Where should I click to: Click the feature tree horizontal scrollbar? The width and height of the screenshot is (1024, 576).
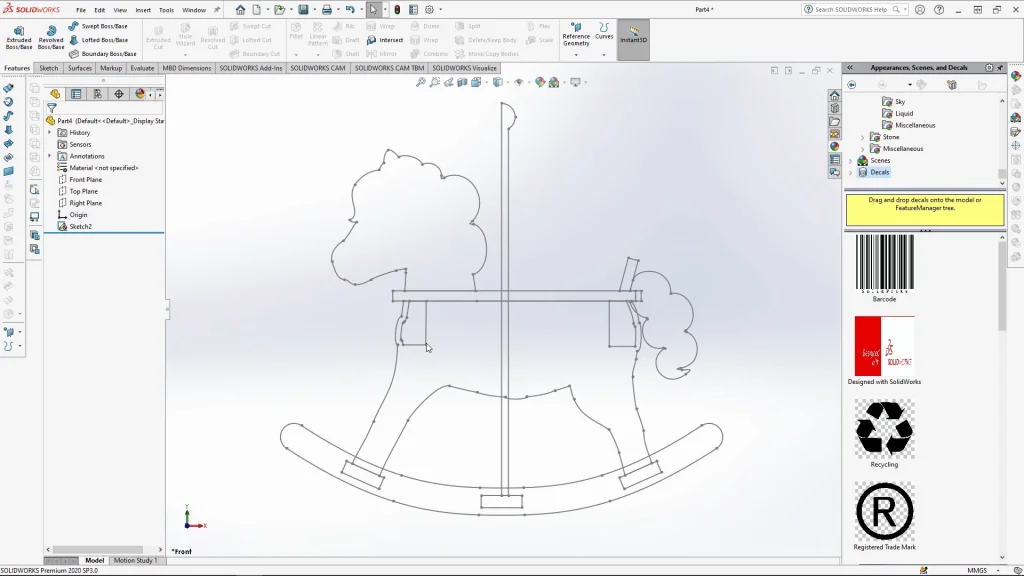pos(97,549)
